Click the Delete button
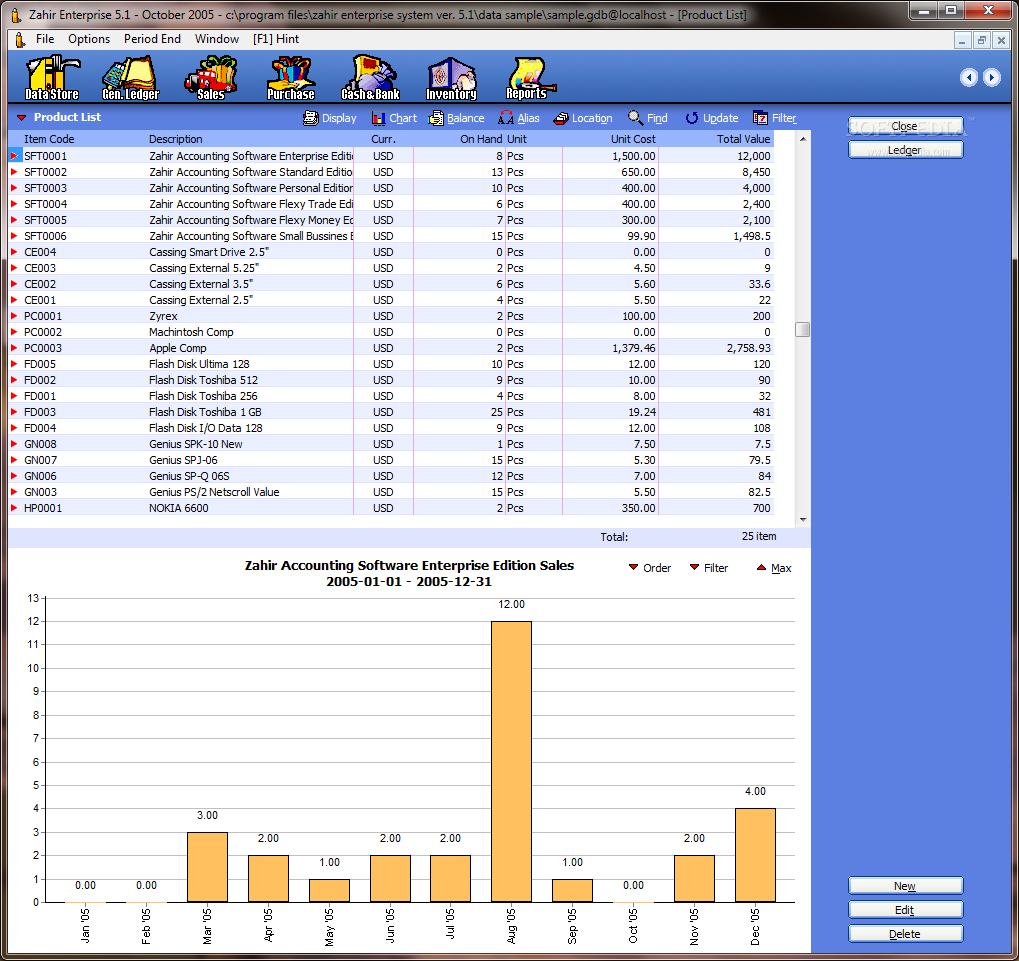This screenshot has height=961, width=1019. pos(905,934)
